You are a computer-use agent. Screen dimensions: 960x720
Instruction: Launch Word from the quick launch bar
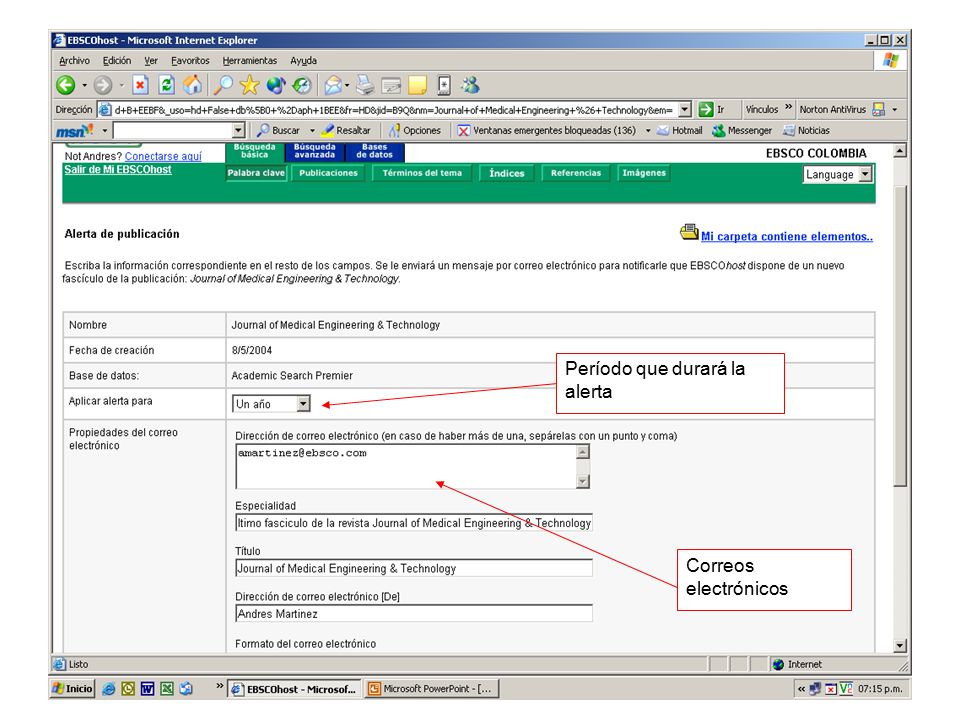click(x=148, y=689)
